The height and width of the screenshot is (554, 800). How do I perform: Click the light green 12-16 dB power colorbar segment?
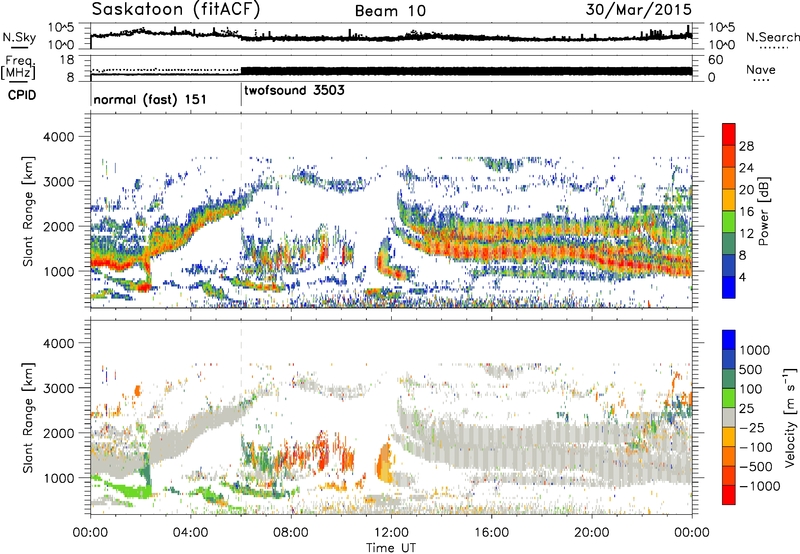729,221
